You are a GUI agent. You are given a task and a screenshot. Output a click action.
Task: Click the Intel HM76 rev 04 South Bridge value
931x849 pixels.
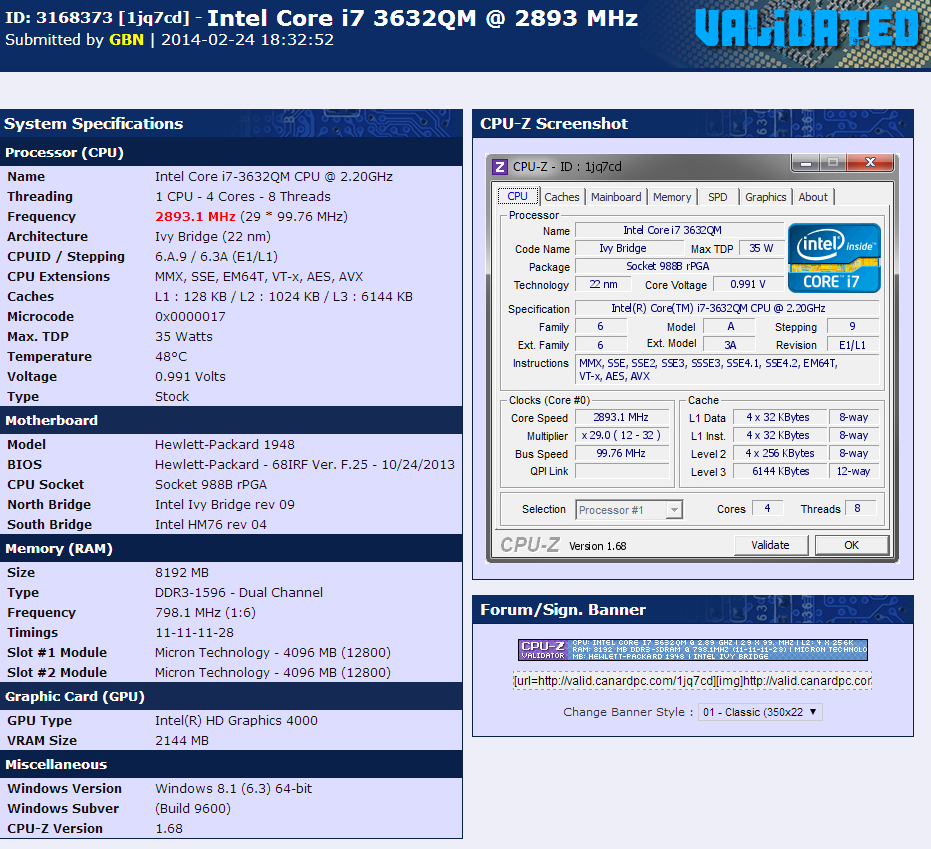[x=211, y=525]
